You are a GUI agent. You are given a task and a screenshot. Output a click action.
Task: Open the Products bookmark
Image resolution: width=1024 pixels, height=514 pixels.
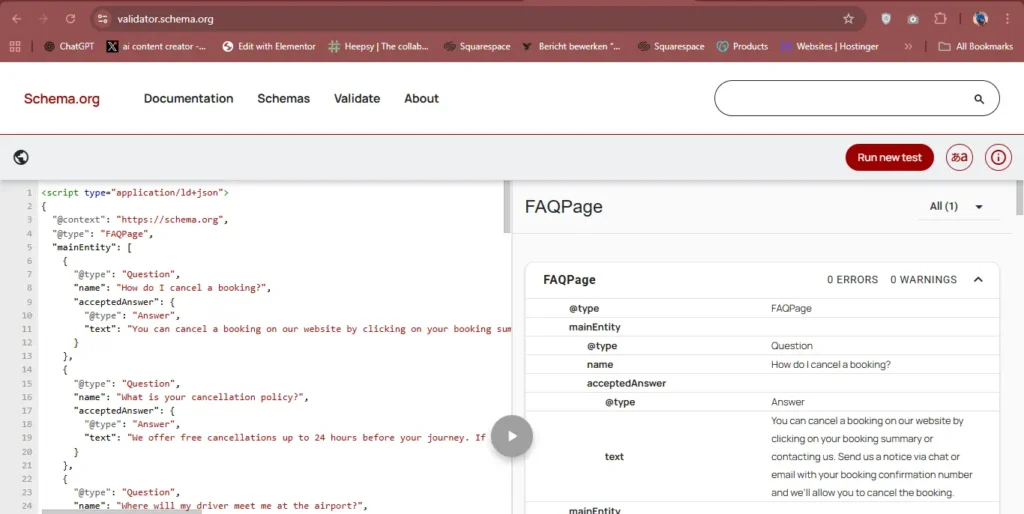pyautogui.click(x=742, y=46)
